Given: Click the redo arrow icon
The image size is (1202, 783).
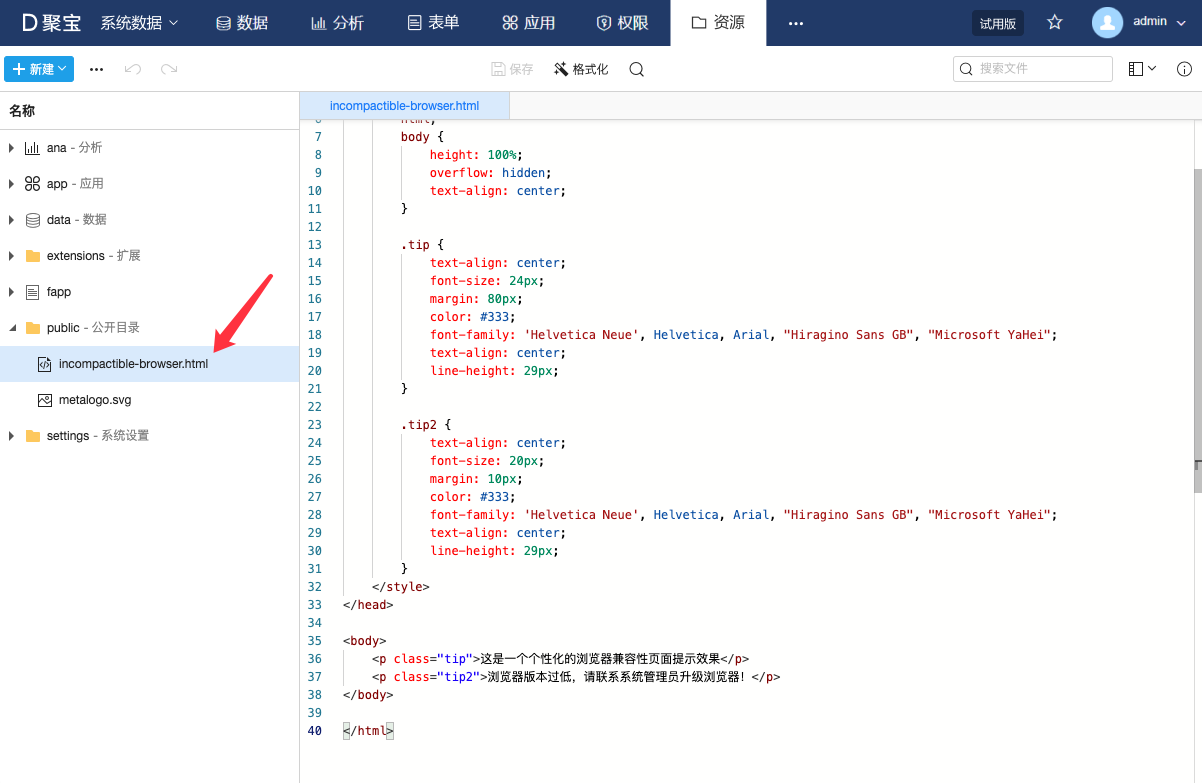Looking at the screenshot, I should coord(169,69).
